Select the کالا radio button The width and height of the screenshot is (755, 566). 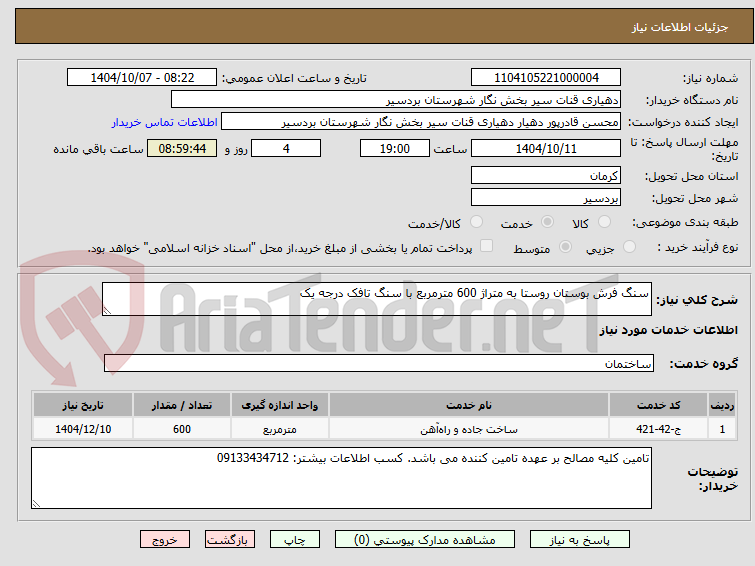[x=604, y=222]
